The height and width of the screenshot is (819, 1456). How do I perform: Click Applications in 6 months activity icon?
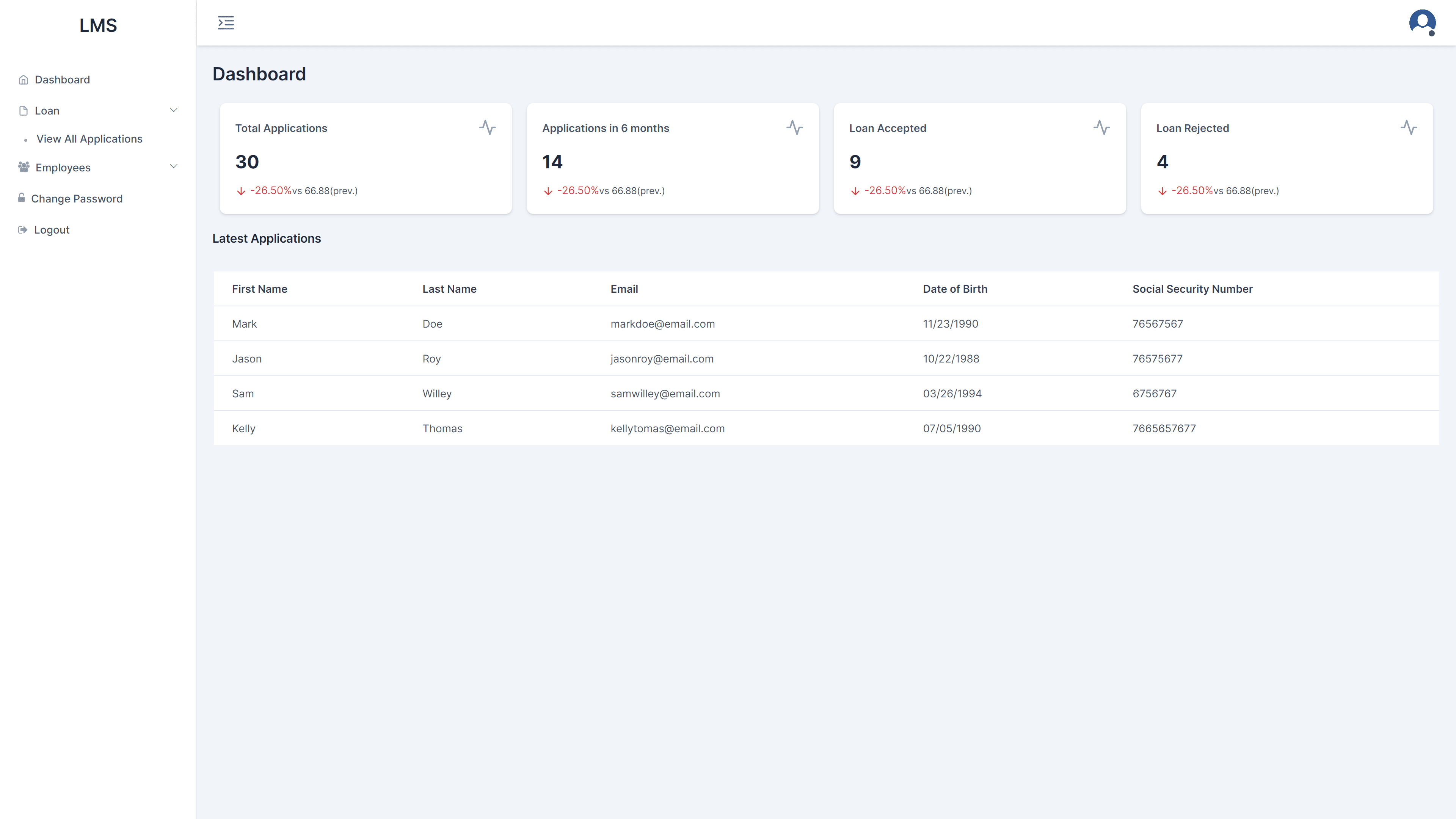pos(794,127)
